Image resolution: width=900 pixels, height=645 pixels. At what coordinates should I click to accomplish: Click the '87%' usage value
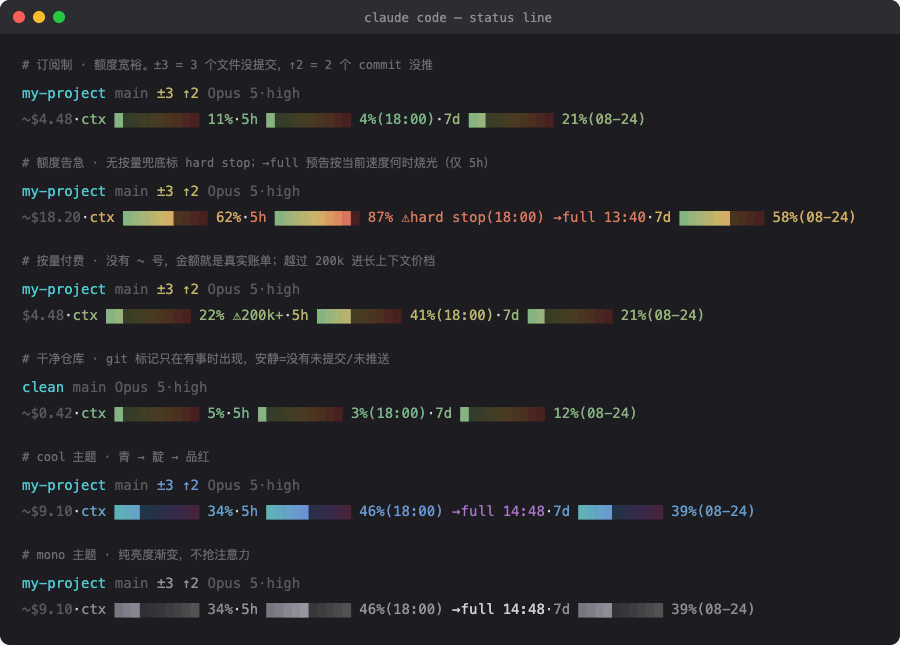click(381, 217)
